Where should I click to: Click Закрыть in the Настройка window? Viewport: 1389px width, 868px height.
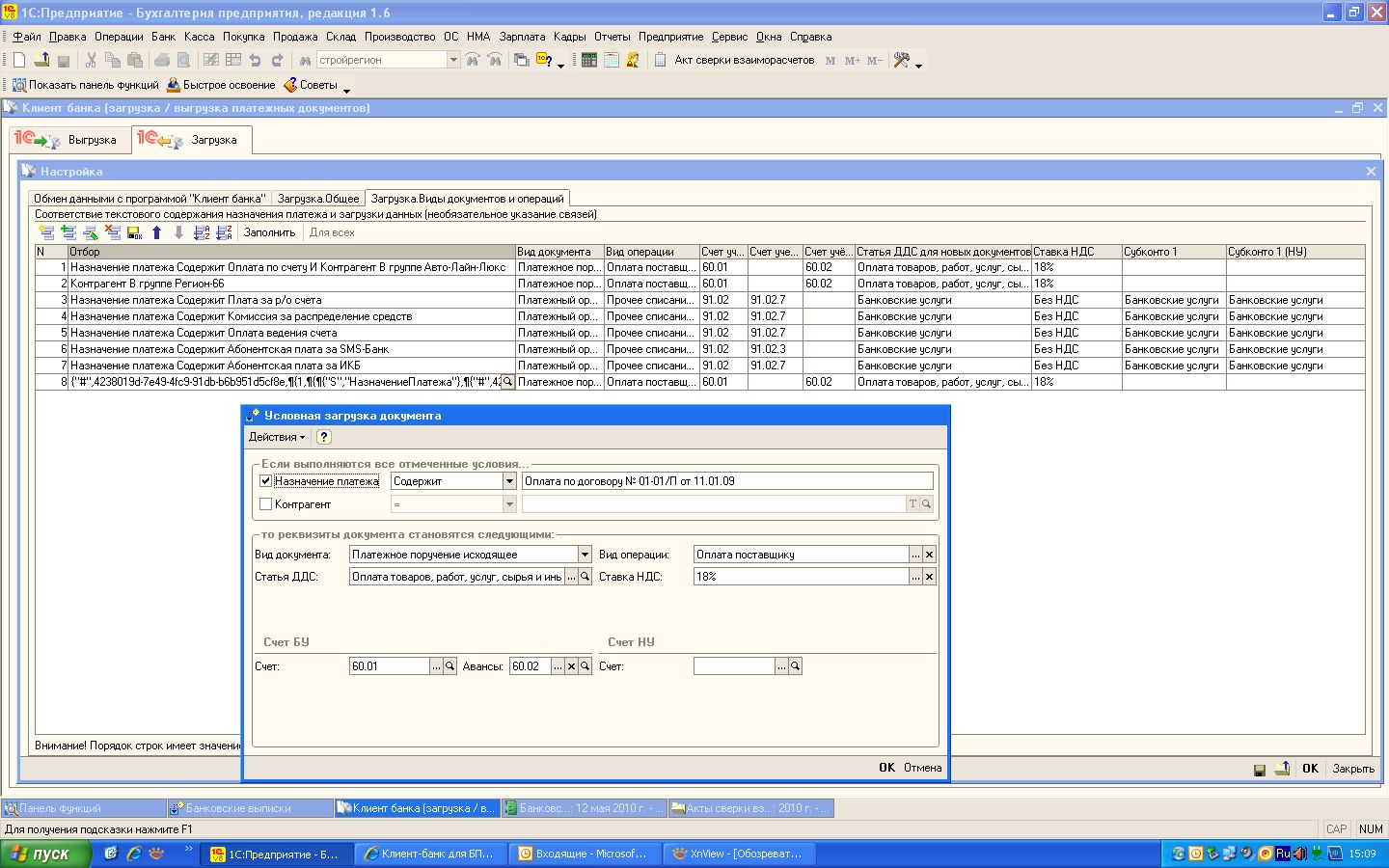(1353, 769)
